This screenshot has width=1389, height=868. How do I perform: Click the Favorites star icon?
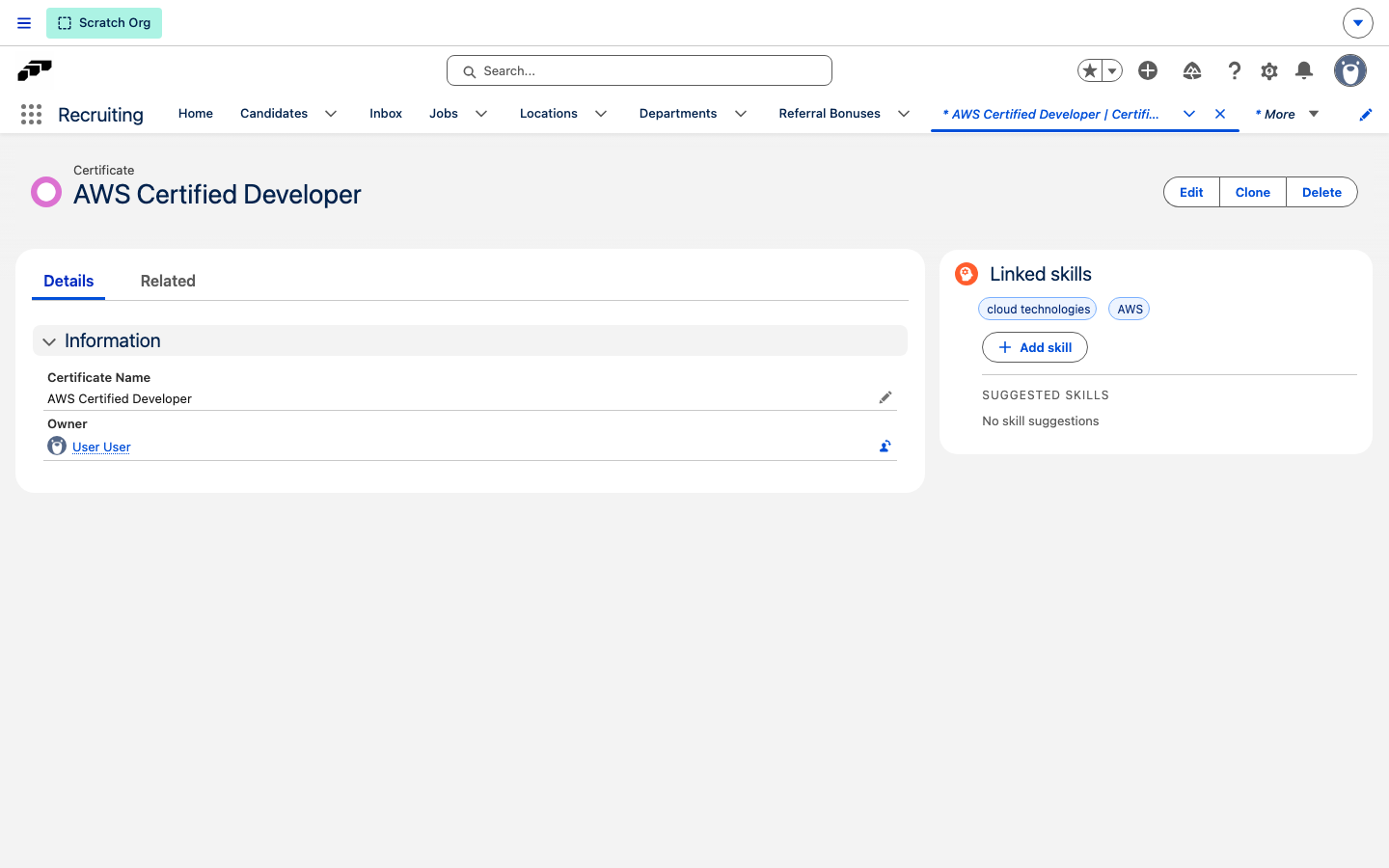[1090, 70]
